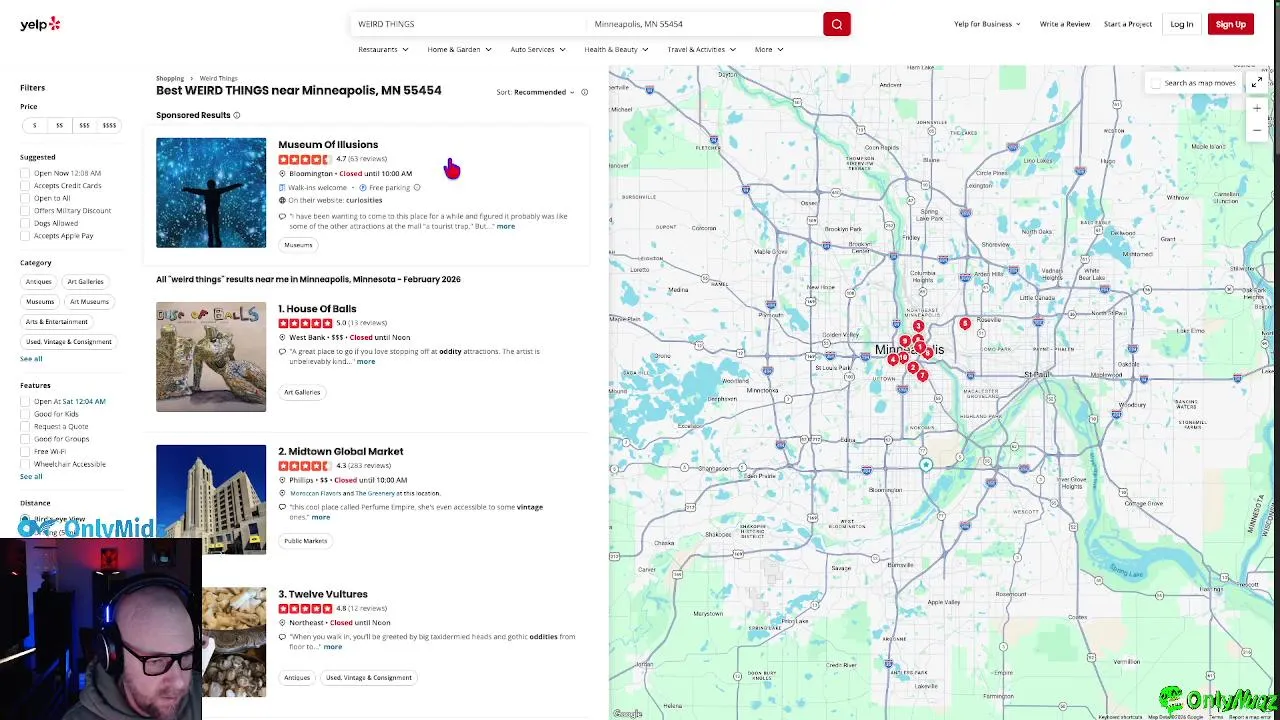Click the info icon beside Sponsored Results

(237, 115)
